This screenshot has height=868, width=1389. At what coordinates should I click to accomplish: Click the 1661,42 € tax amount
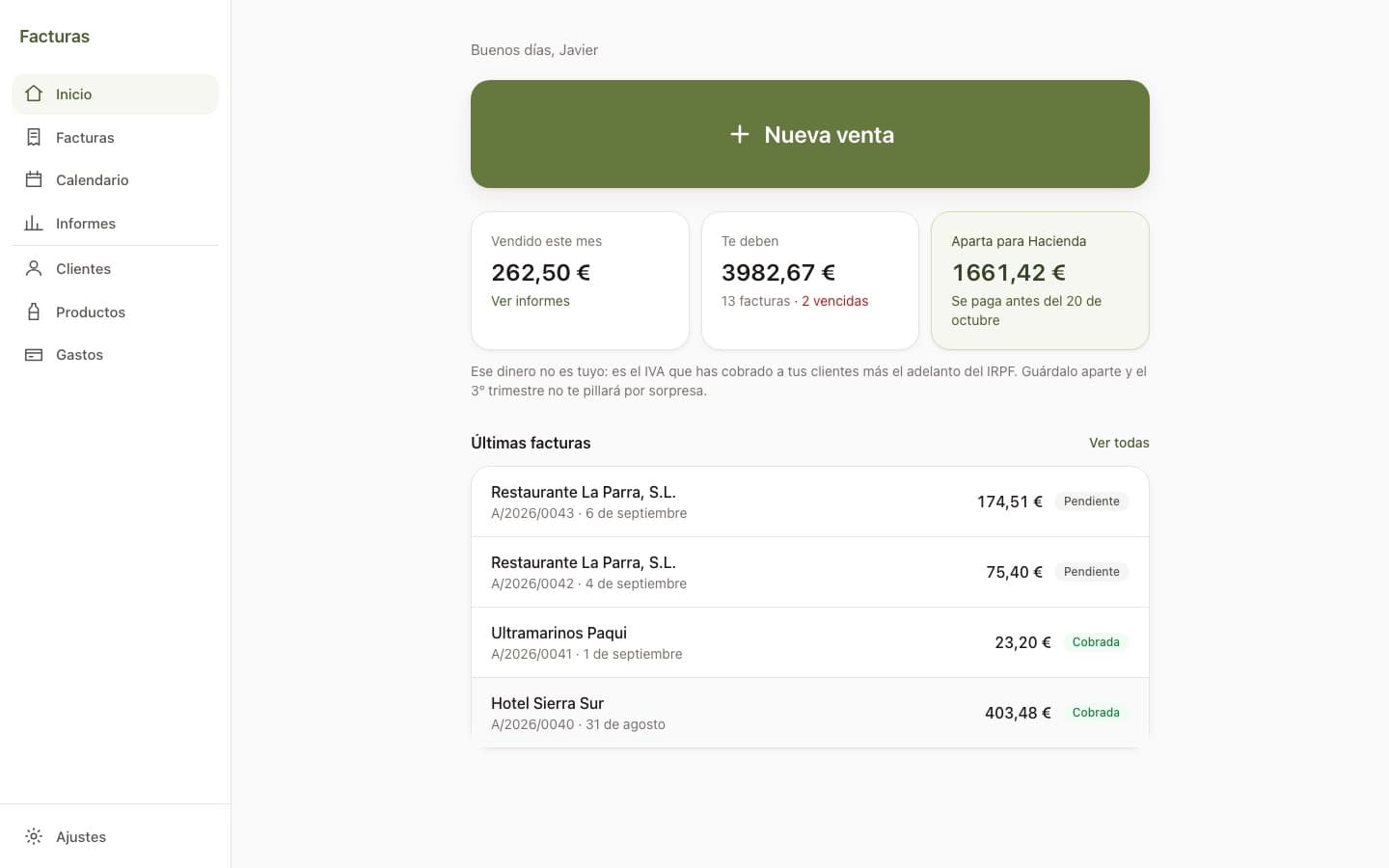point(1009,272)
